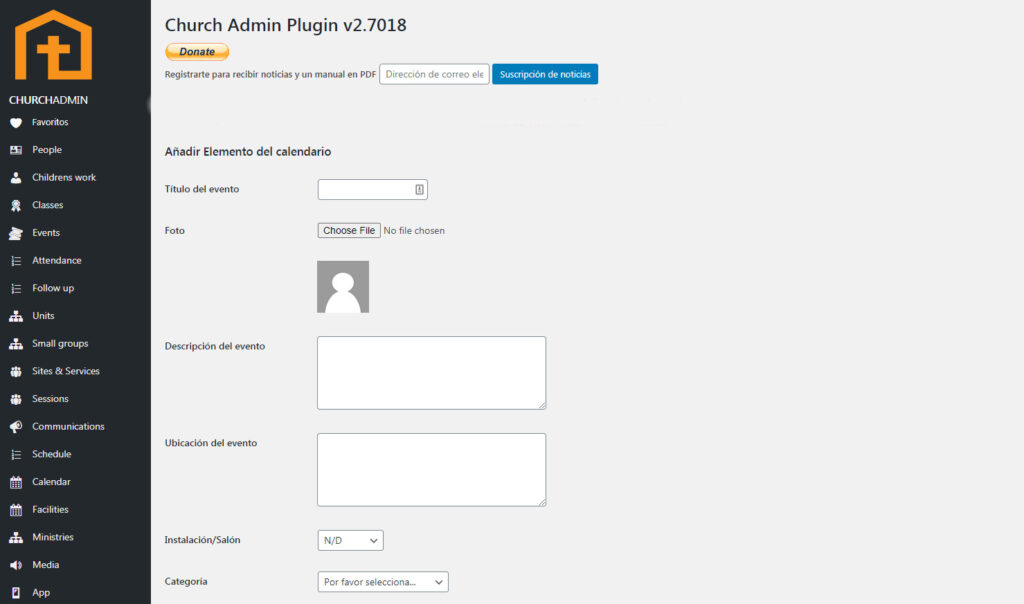Go to Sites & Services menu
1024x604 pixels.
pyautogui.click(x=66, y=371)
